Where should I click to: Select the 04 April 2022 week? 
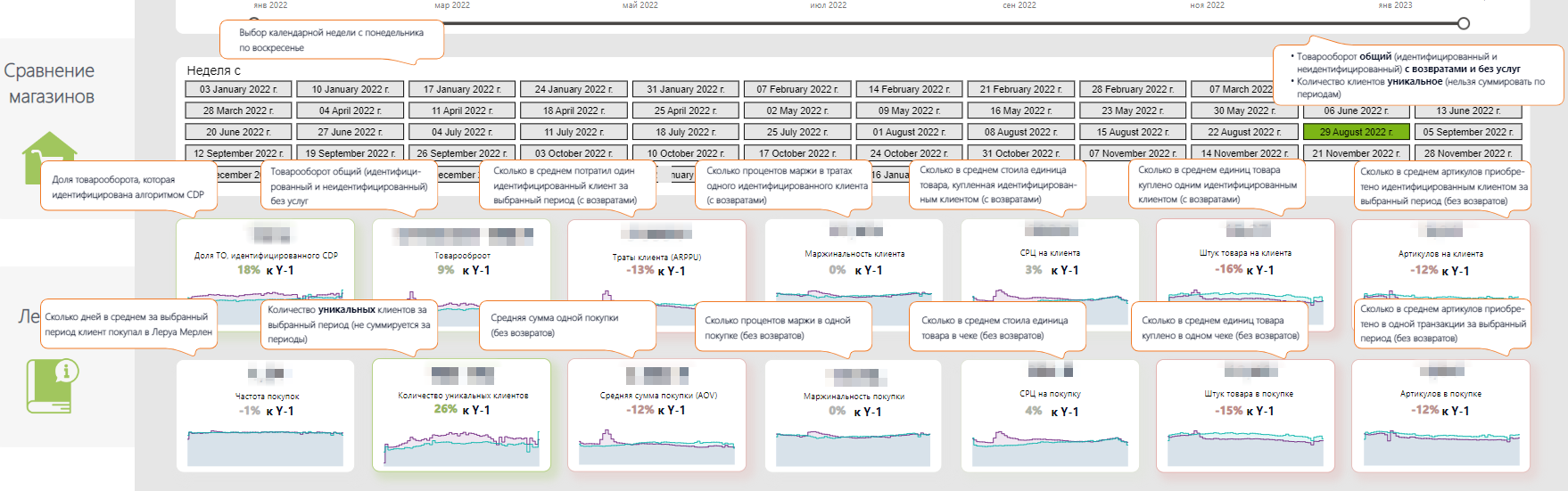[351, 110]
